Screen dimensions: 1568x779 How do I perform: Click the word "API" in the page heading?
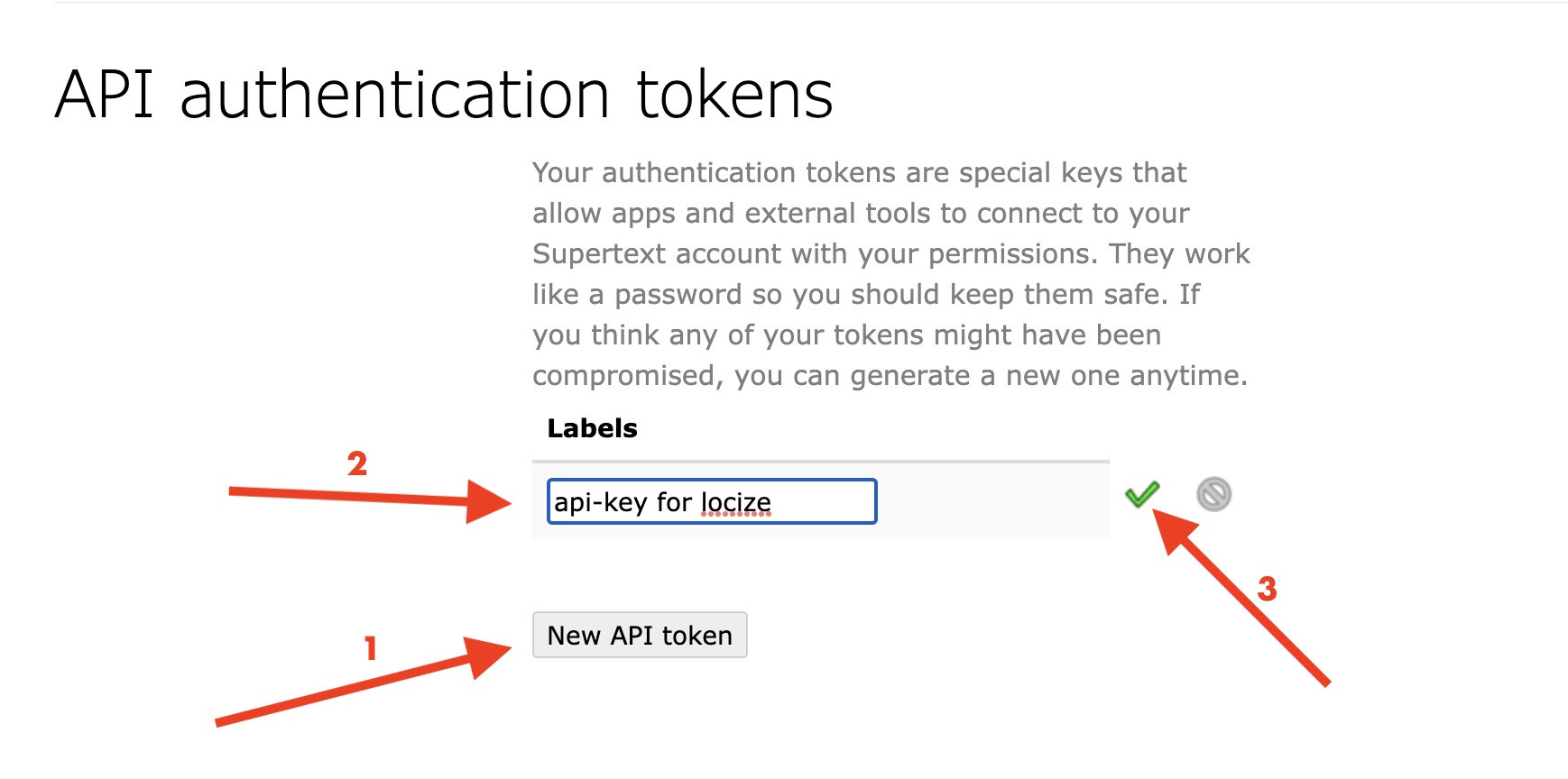105,95
